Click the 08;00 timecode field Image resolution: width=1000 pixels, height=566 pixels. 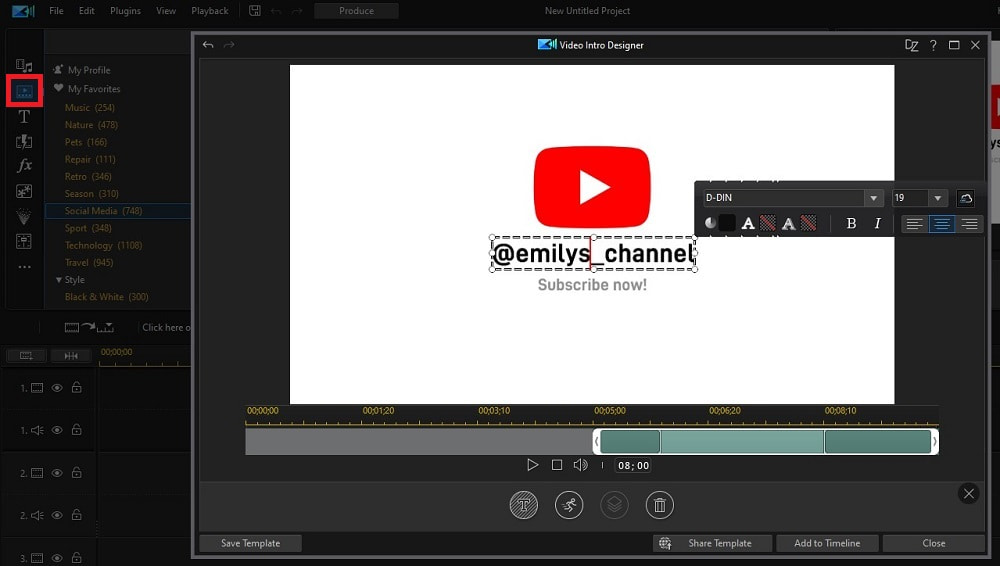(x=633, y=466)
